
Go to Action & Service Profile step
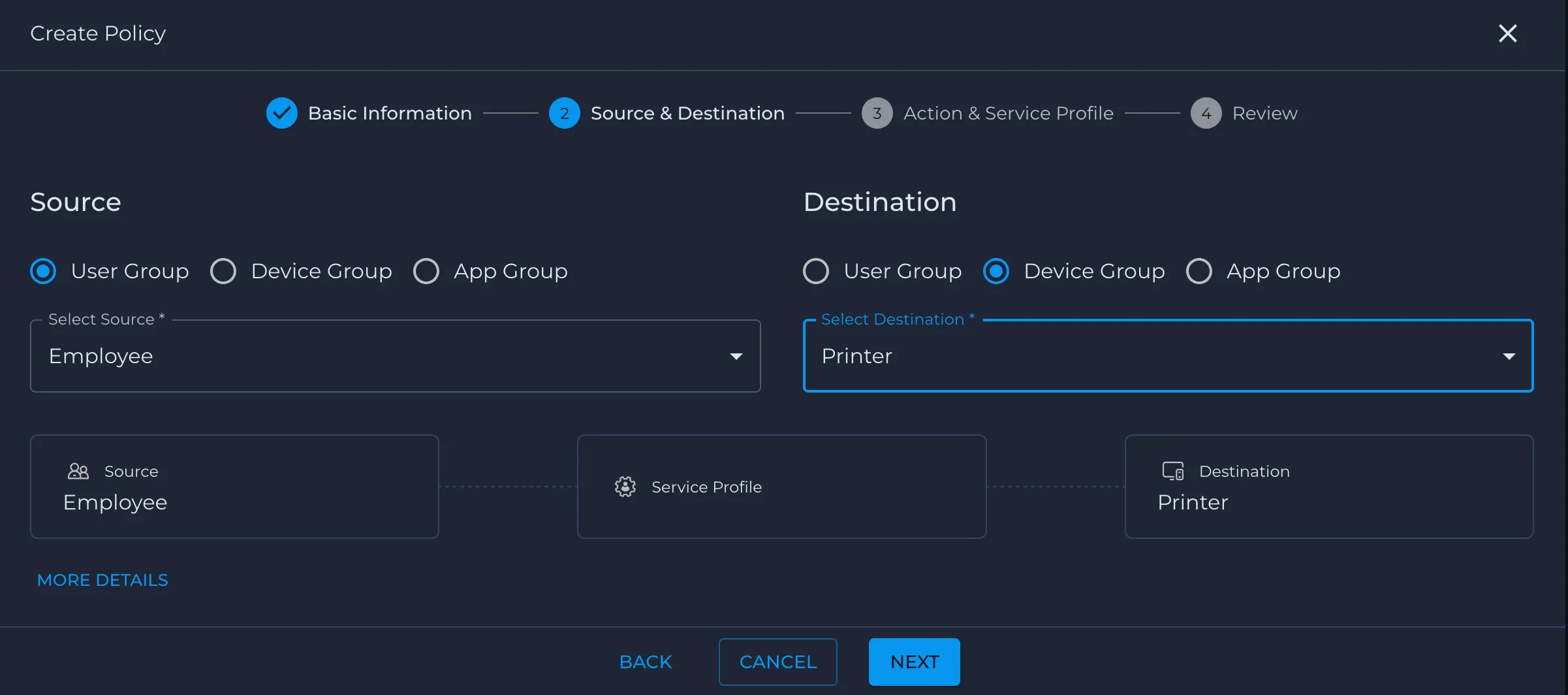tap(1009, 113)
